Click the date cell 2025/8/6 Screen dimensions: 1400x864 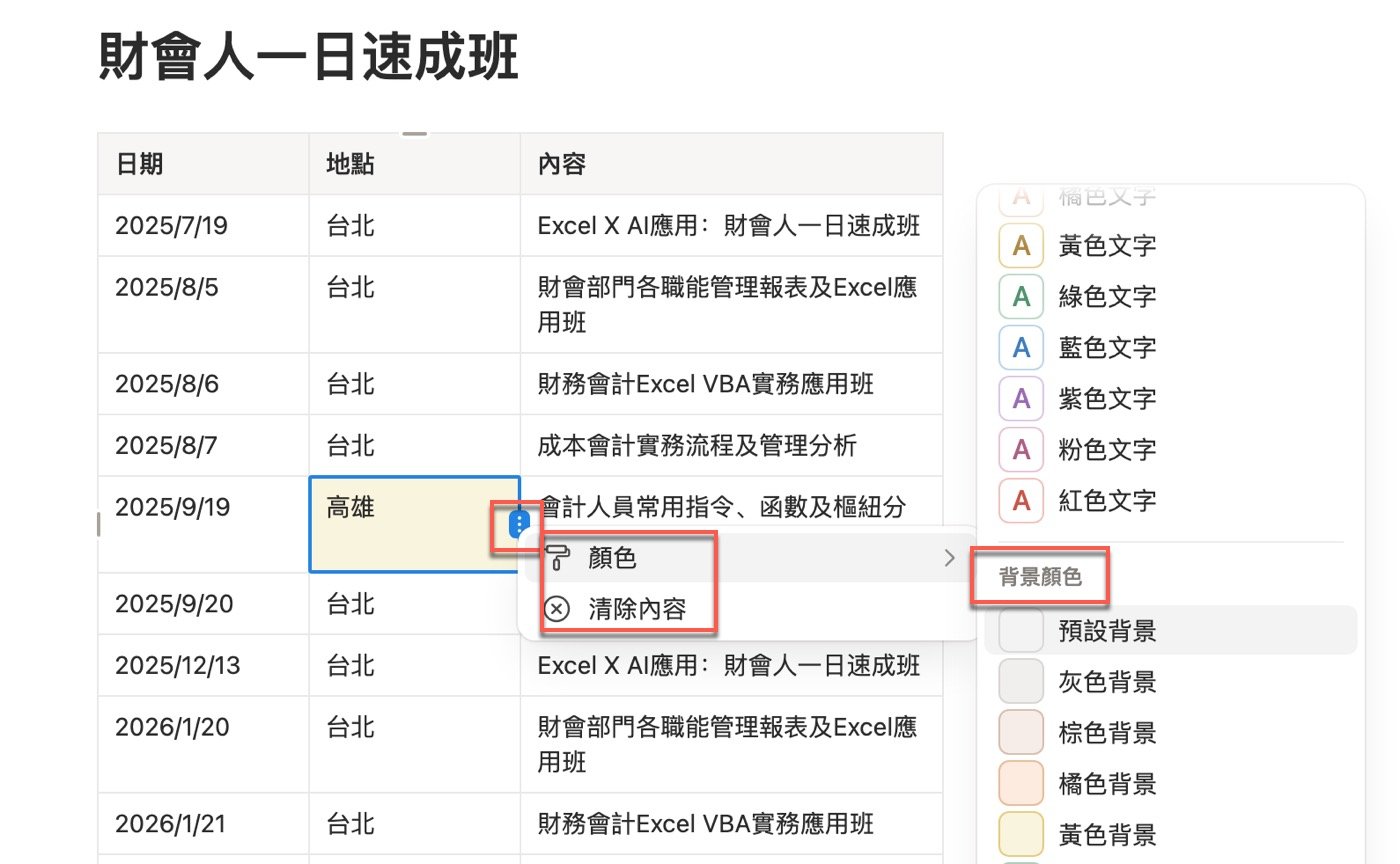[x=203, y=384]
